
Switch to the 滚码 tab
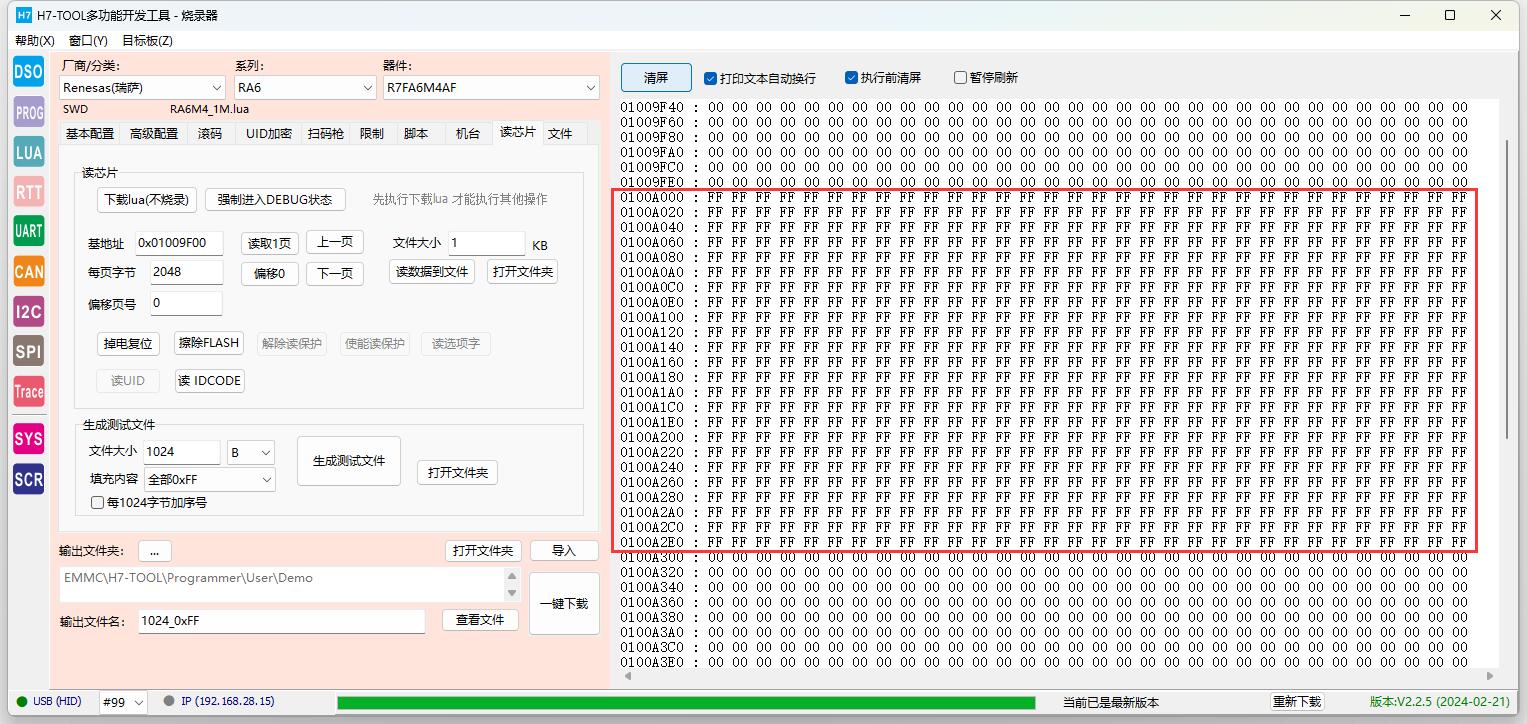210,133
